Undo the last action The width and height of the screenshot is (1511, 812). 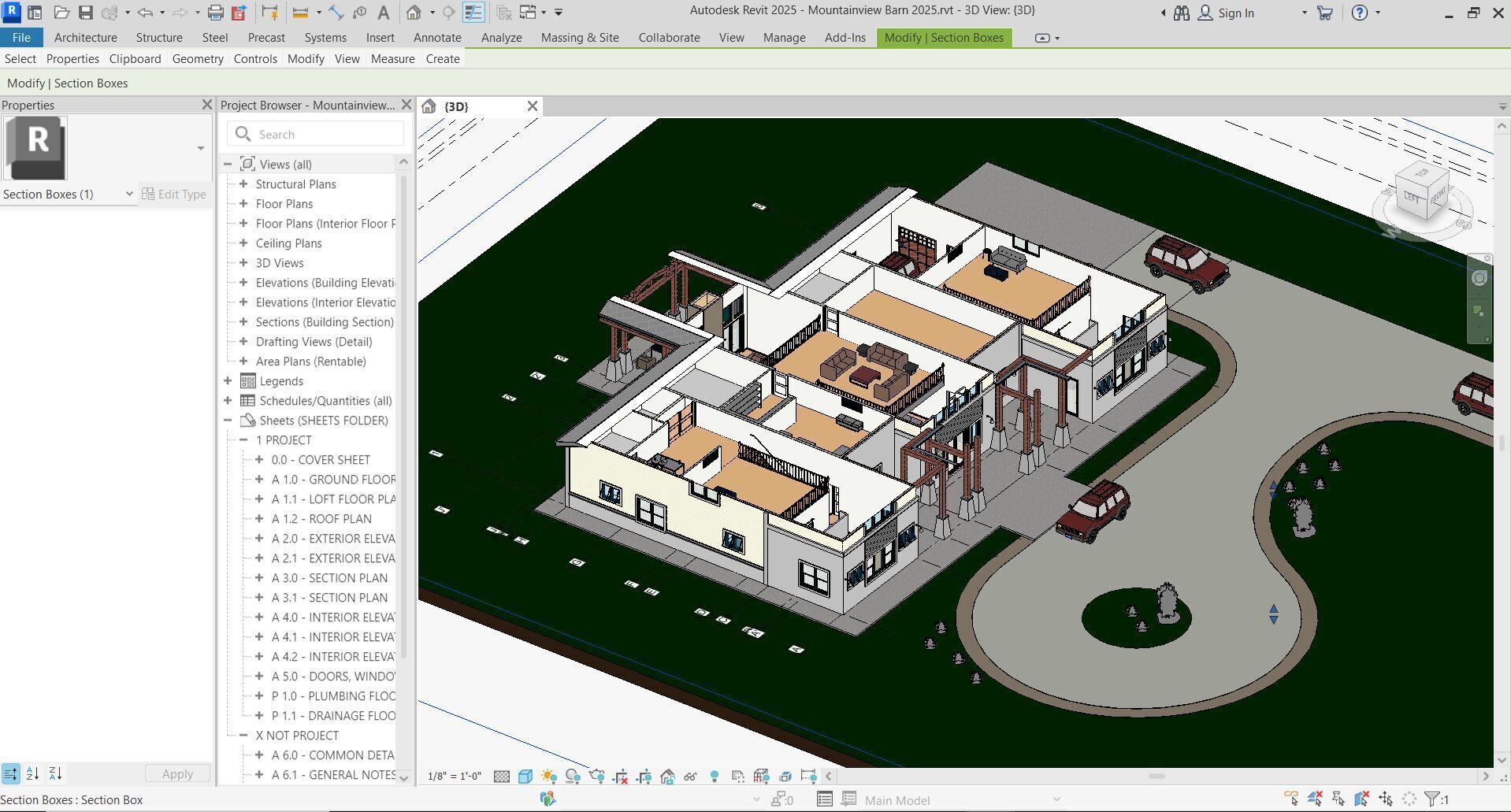pos(145,13)
